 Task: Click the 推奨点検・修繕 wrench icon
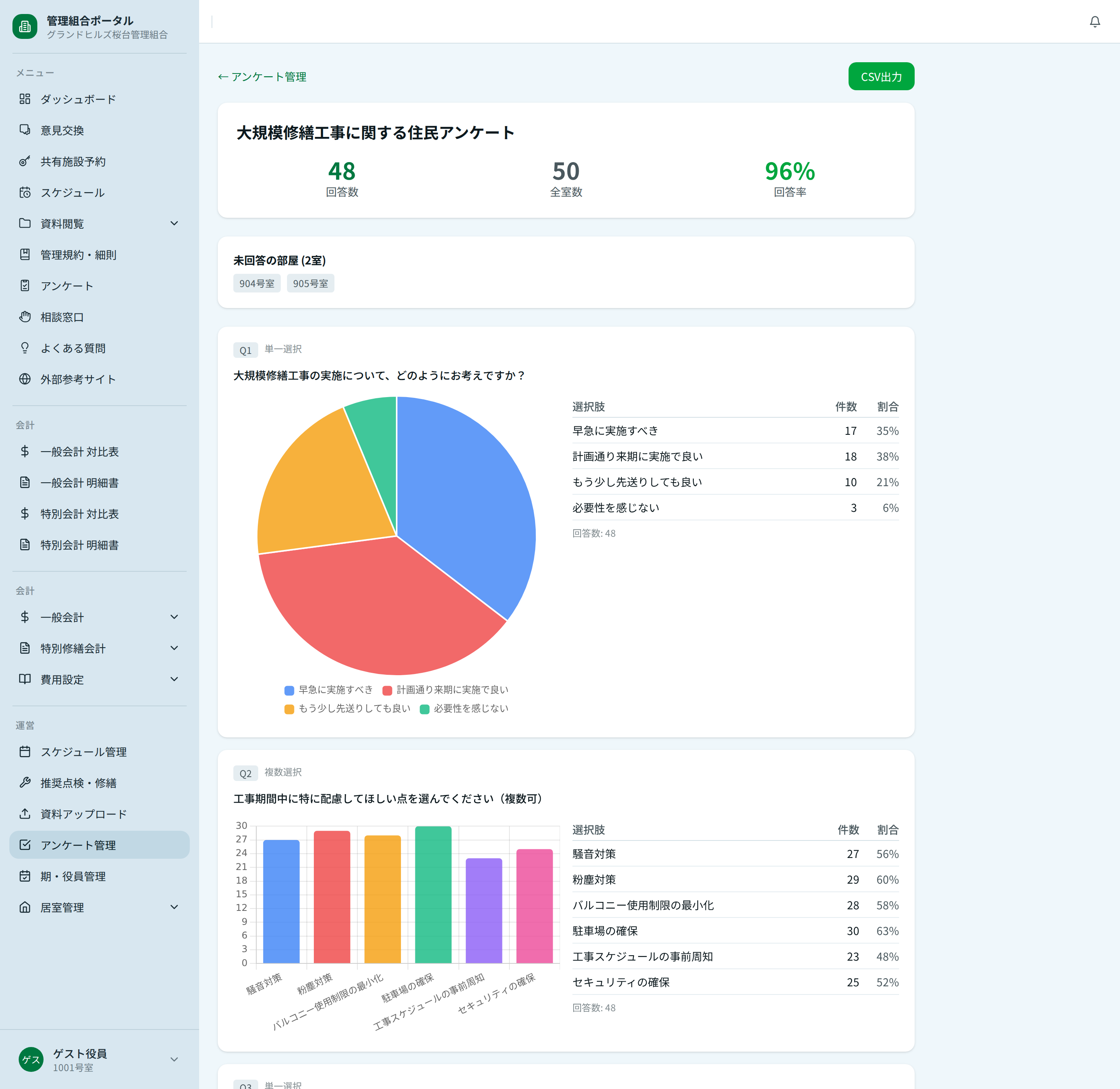point(24,783)
